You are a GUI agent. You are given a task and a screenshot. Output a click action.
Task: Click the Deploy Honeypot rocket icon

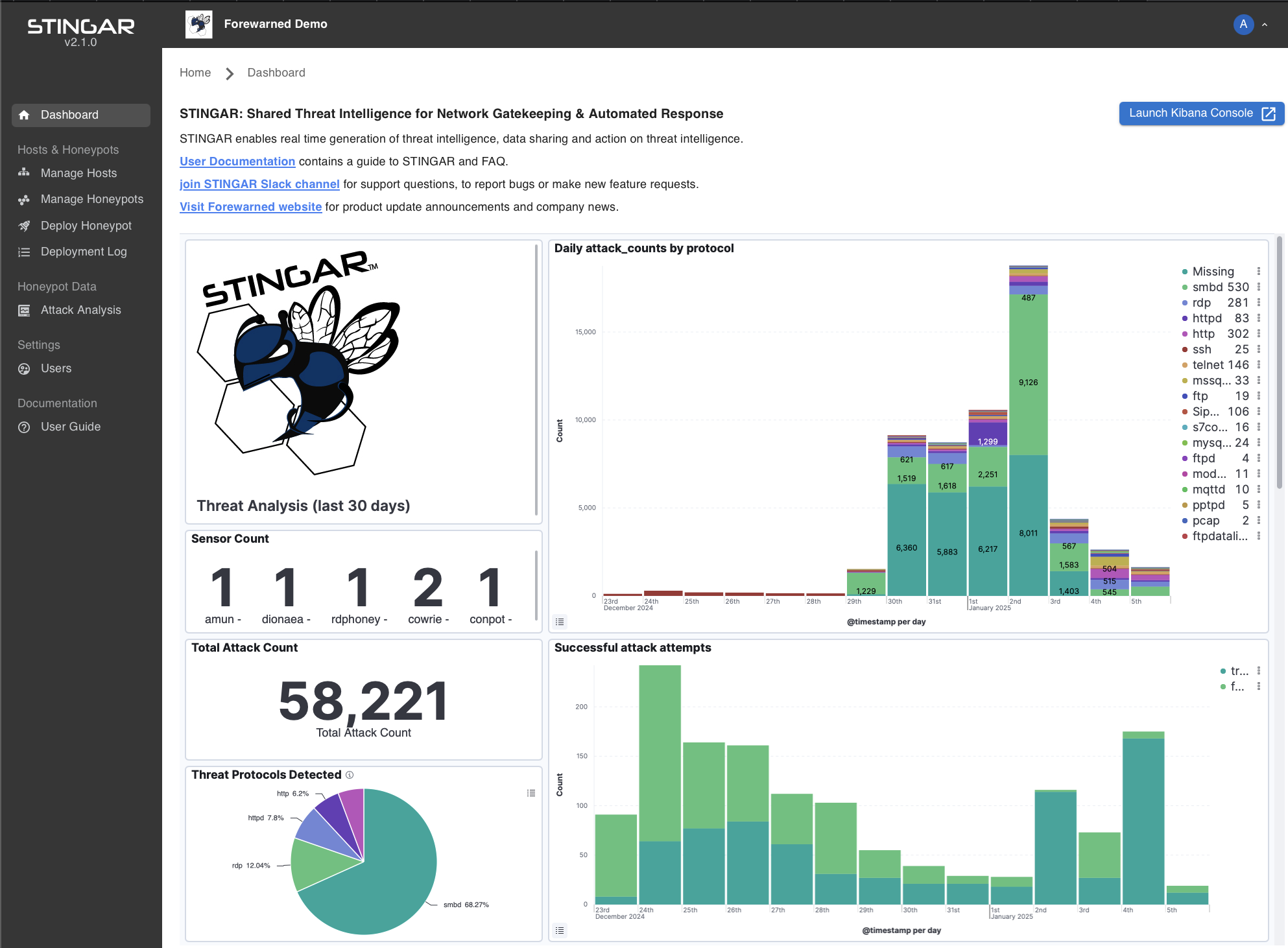24,226
